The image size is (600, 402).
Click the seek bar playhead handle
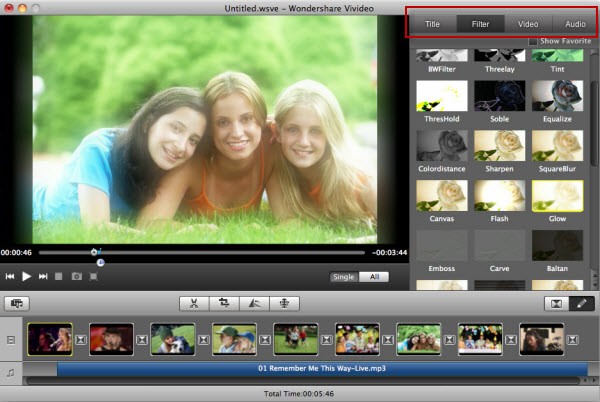(x=94, y=252)
